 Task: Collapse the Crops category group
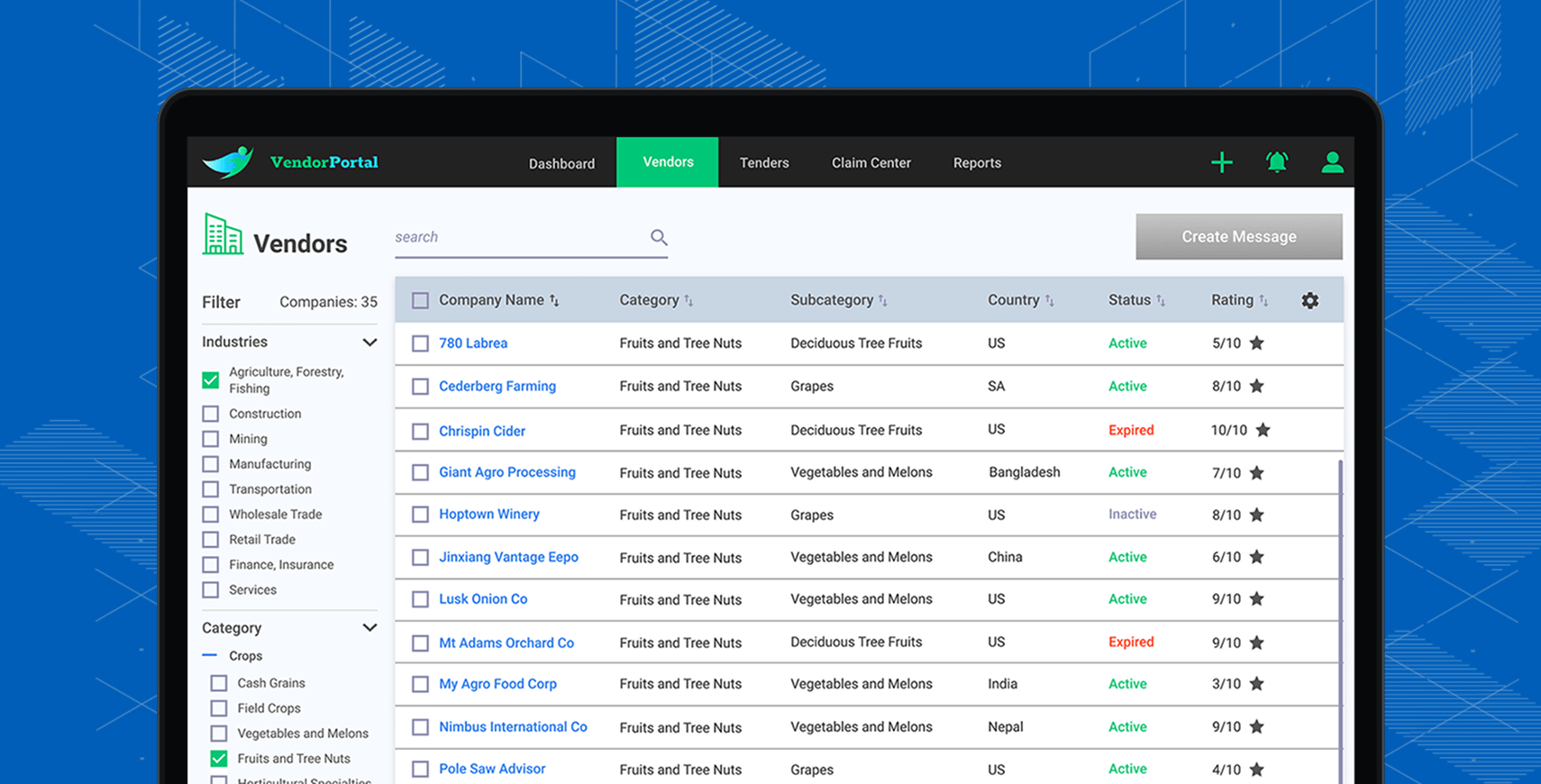(210, 656)
